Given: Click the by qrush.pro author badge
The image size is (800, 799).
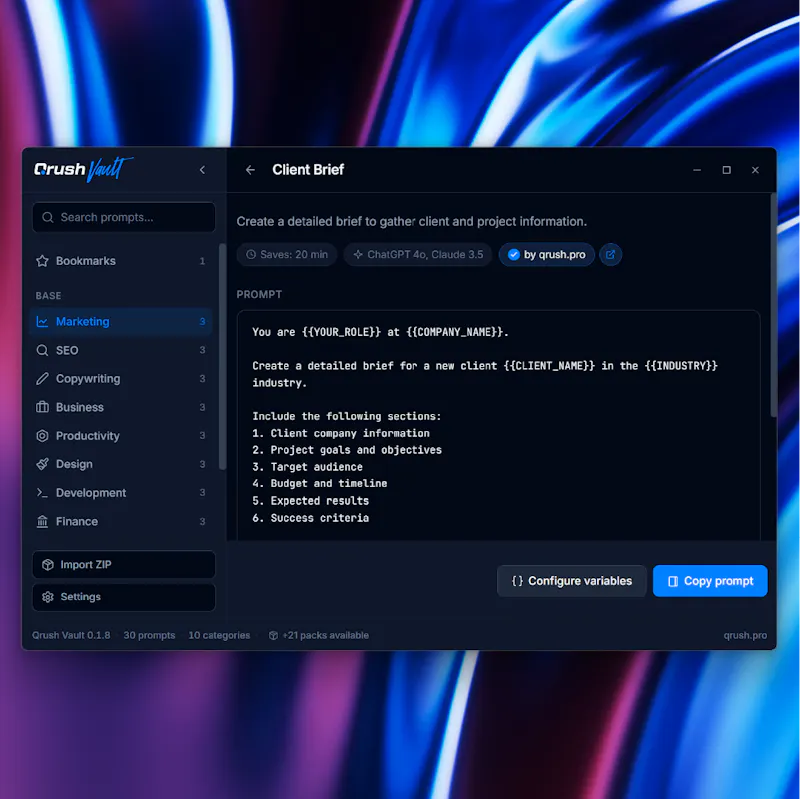Looking at the screenshot, I should 547,255.
